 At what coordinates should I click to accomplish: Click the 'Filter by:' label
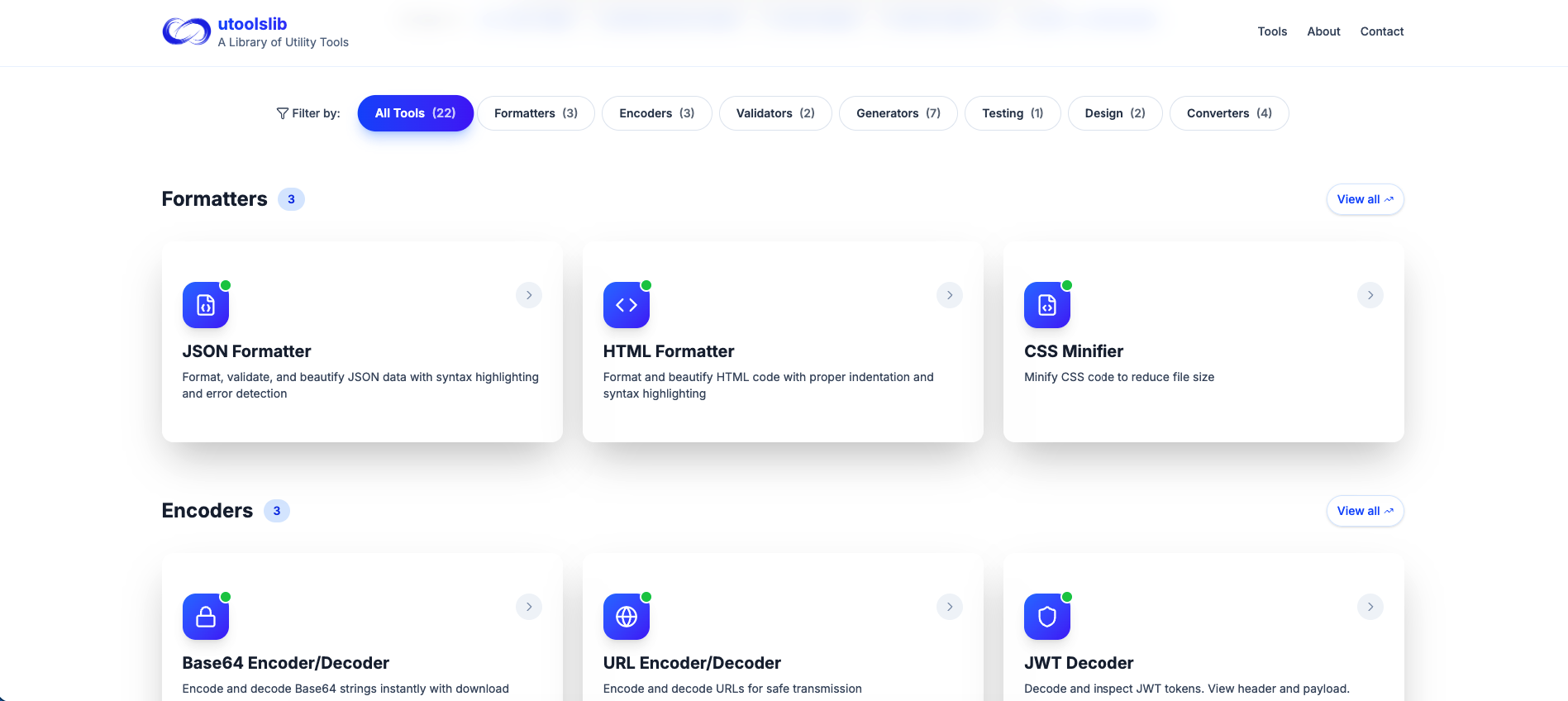click(x=316, y=113)
